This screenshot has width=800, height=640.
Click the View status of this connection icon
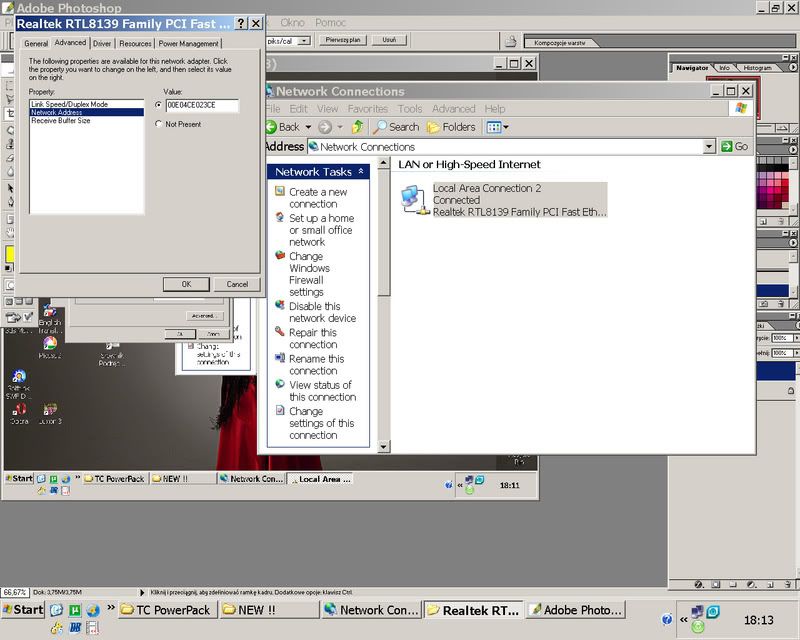tap(280, 384)
